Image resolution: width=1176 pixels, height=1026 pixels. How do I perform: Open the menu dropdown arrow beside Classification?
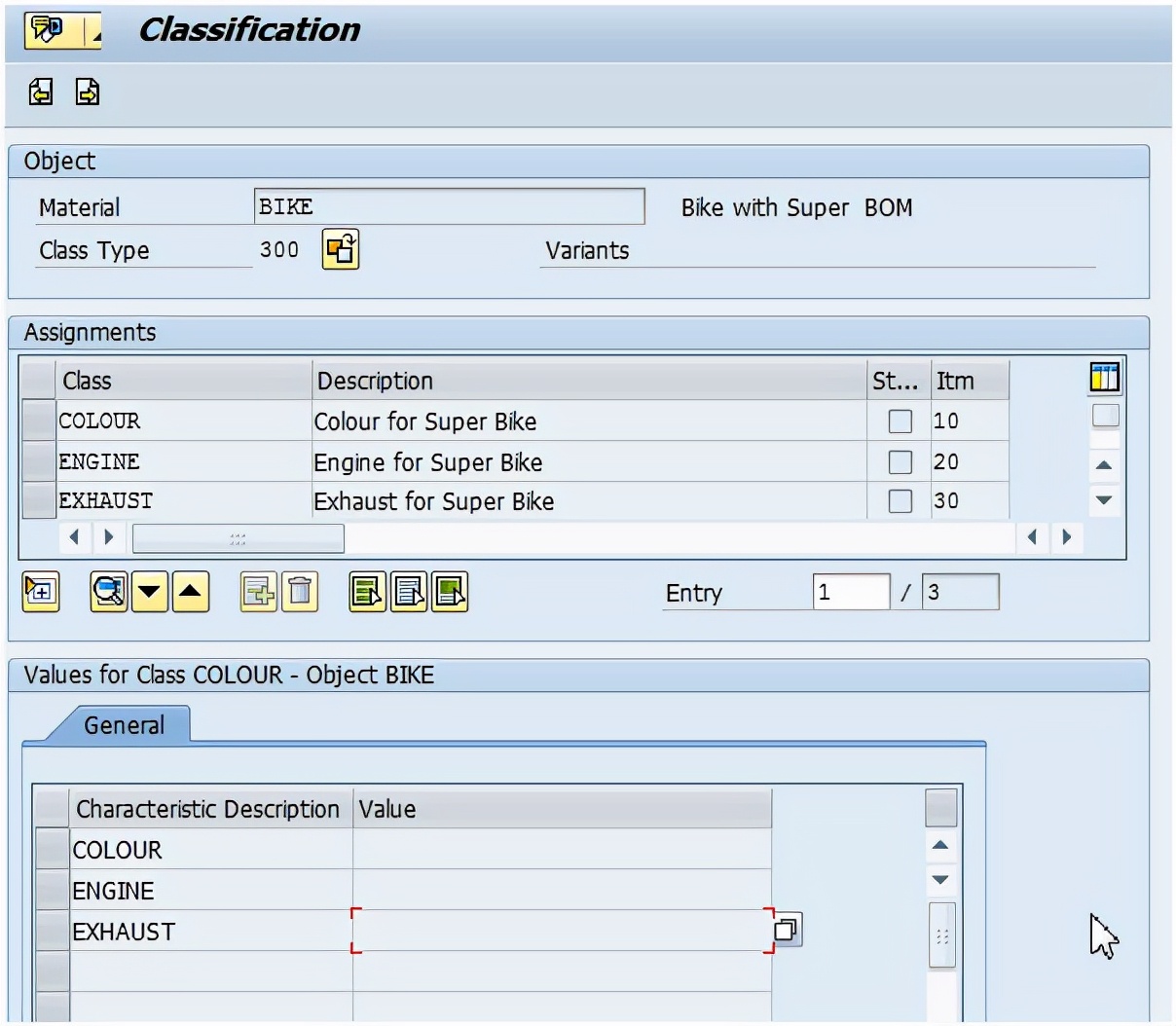(x=94, y=33)
